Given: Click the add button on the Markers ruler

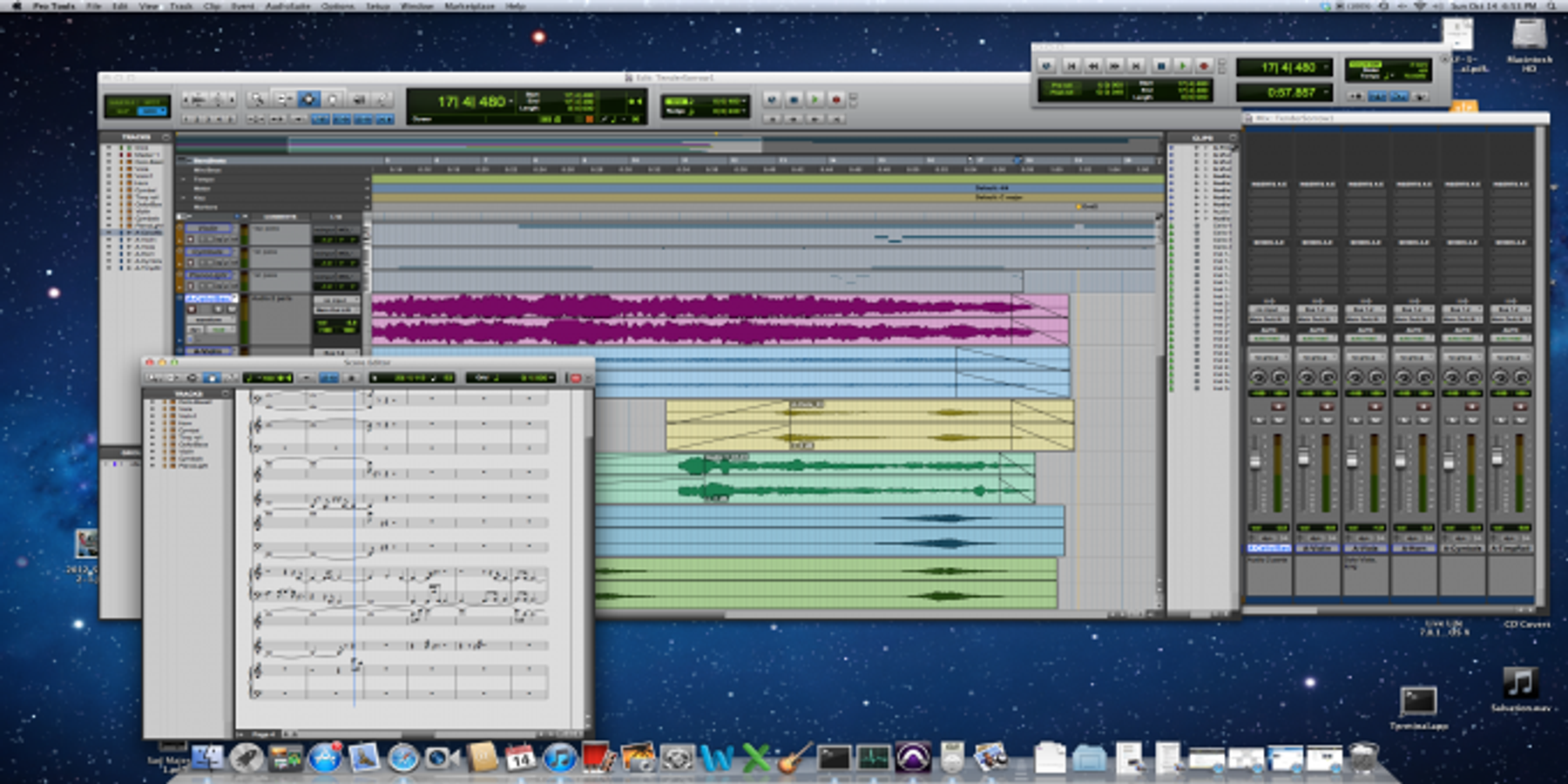Looking at the screenshot, I should coord(367,207).
